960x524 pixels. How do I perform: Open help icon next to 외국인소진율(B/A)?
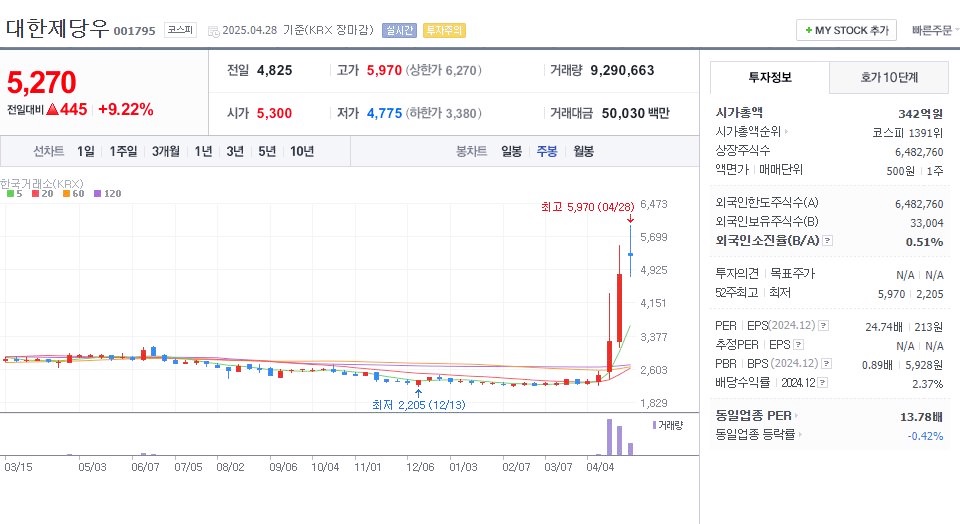click(827, 241)
